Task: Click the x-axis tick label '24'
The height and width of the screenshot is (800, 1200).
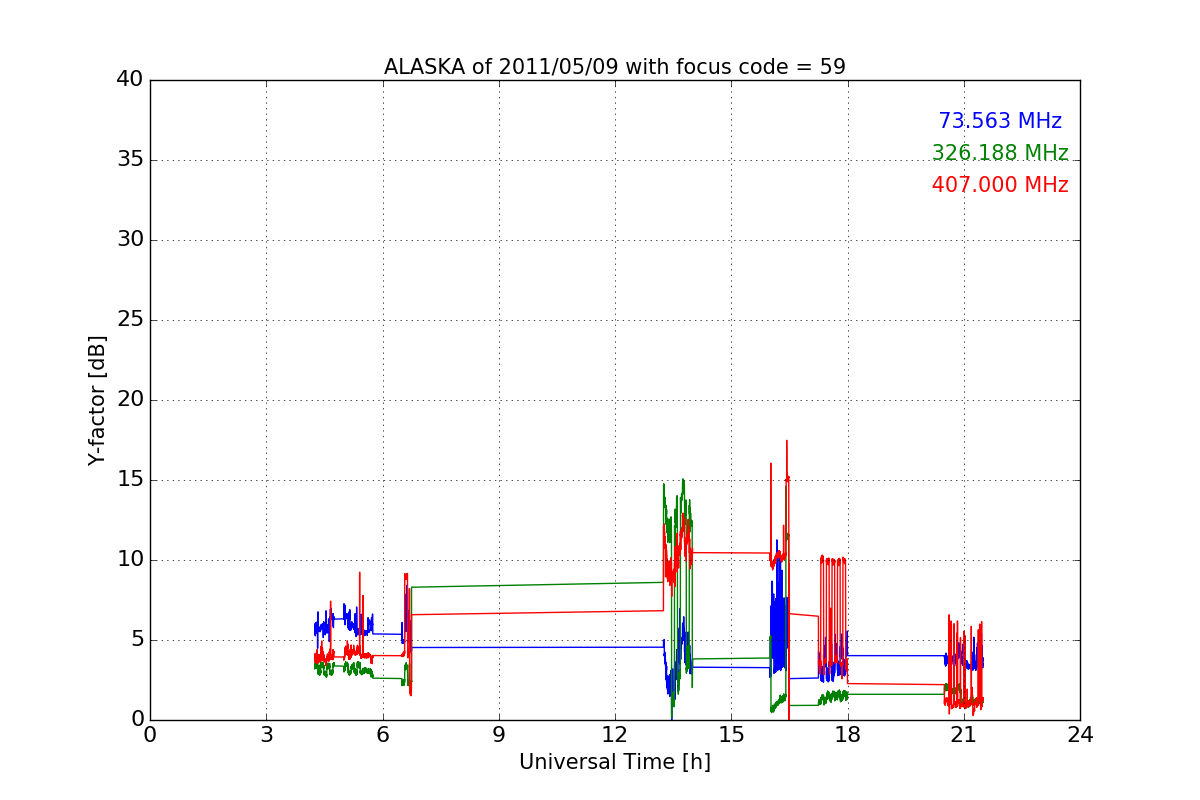Action: click(1080, 735)
